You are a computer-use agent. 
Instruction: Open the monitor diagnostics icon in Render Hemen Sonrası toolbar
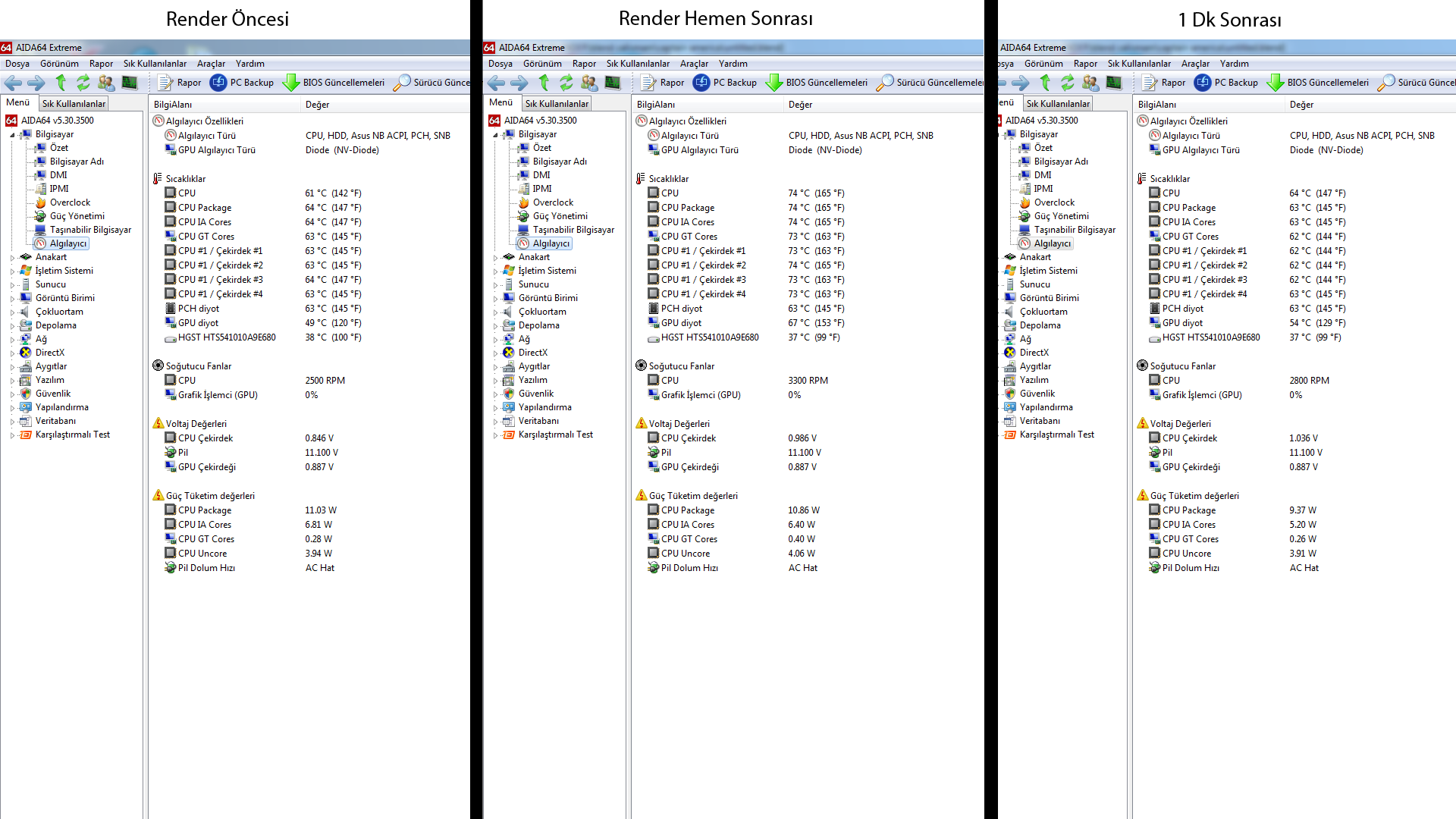coord(613,83)
